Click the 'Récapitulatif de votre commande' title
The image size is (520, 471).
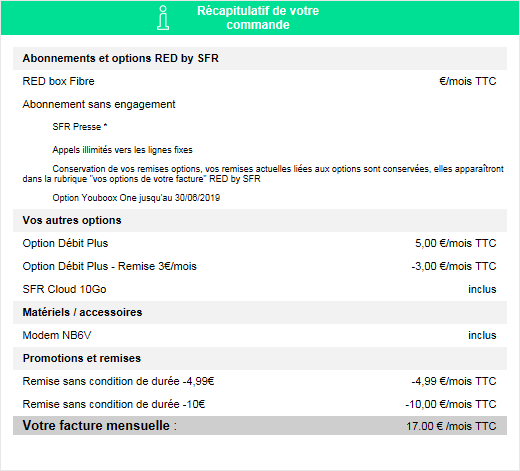[258, 18]
